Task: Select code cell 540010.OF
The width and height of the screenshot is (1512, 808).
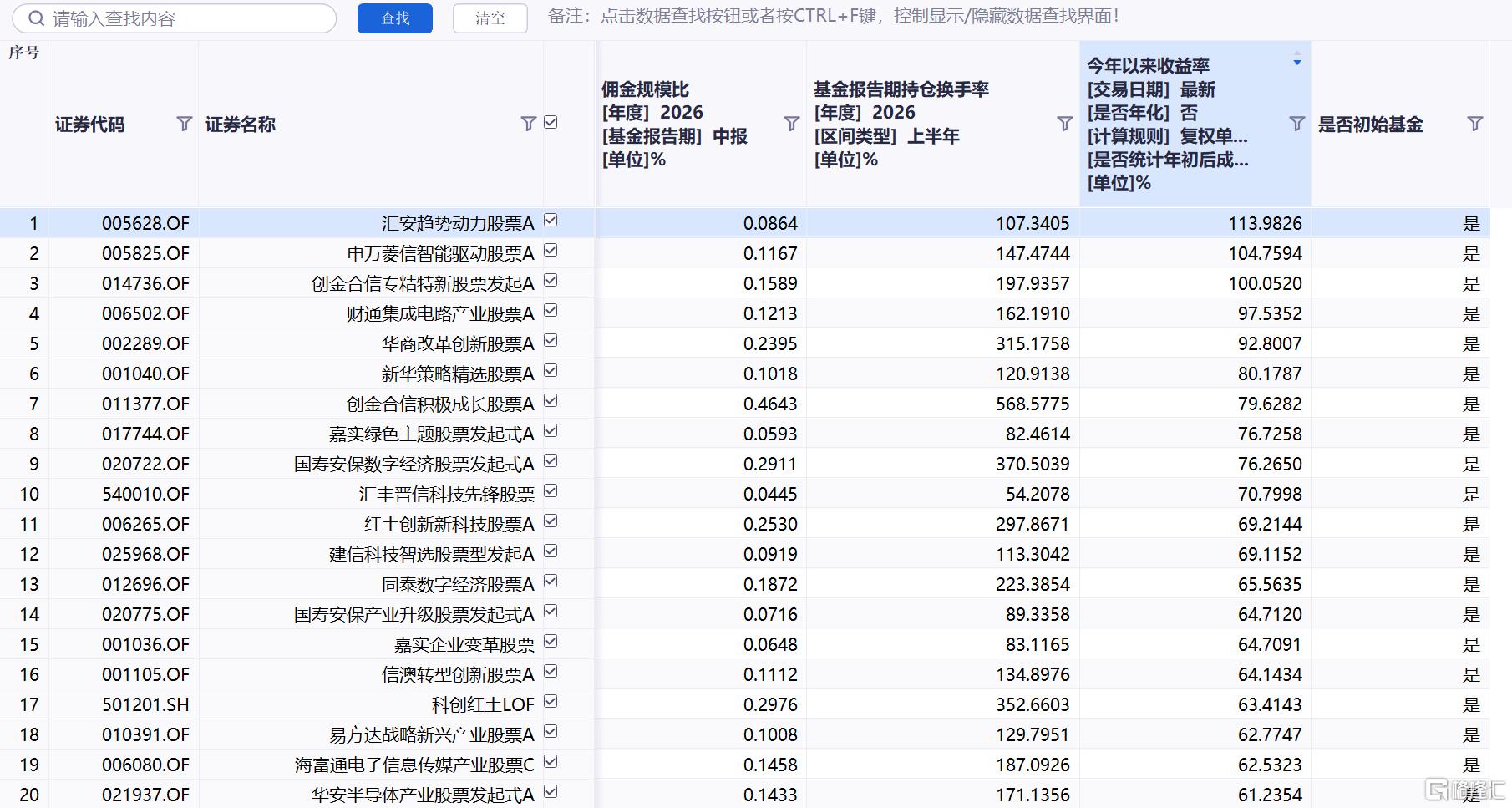Action: point(145,495)
